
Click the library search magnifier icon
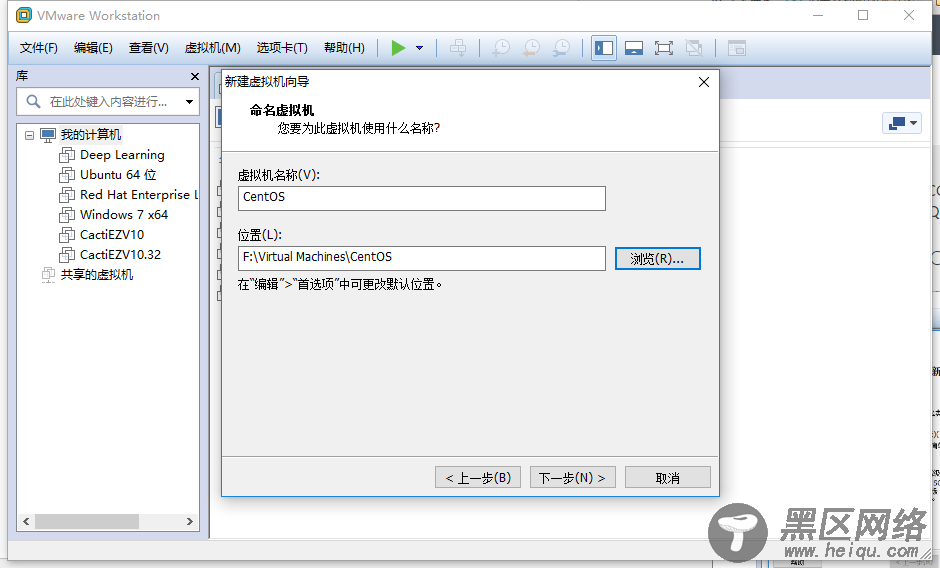click(34, 101)
